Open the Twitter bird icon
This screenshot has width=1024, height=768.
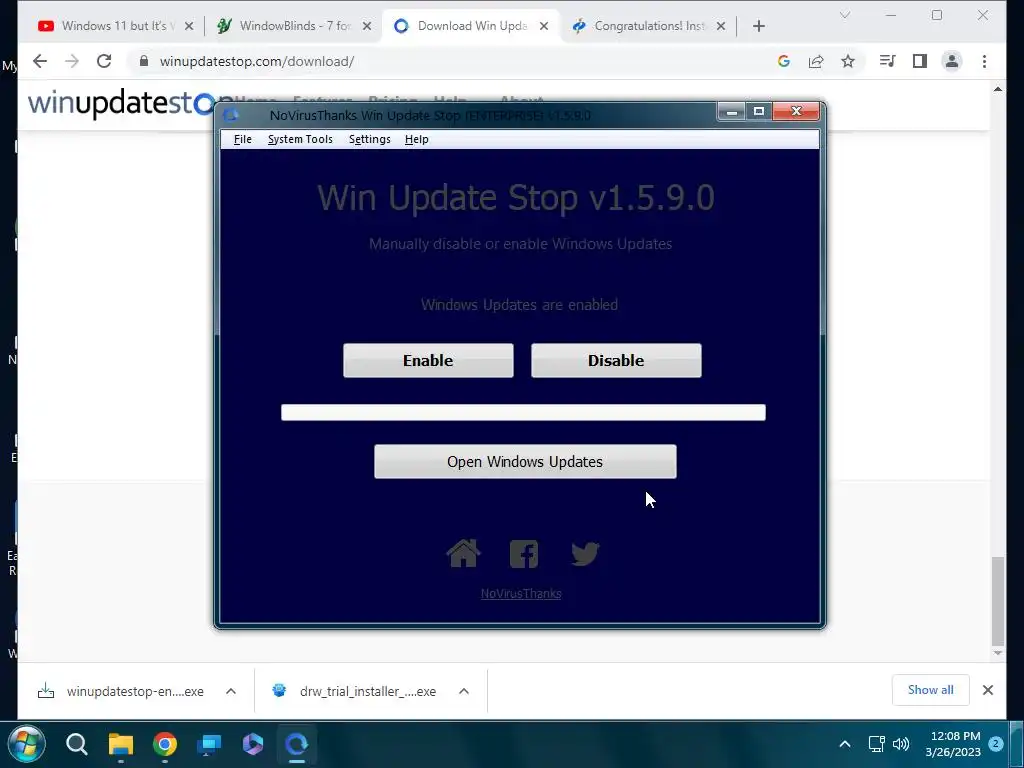[x=584, y=554]
